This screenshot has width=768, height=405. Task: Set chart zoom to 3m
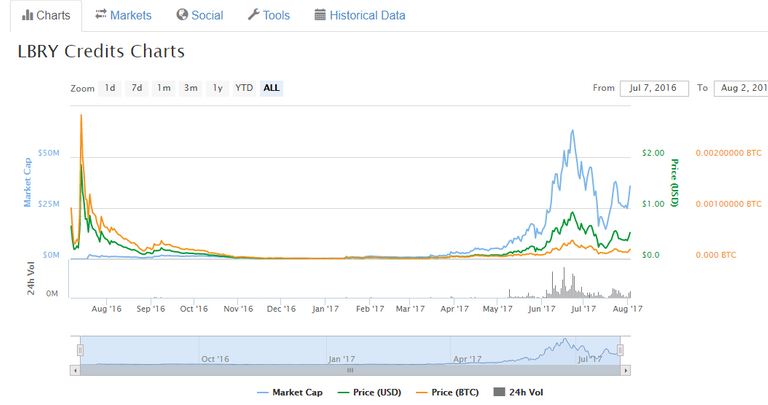pyautogui.click(x=191, y=88)
